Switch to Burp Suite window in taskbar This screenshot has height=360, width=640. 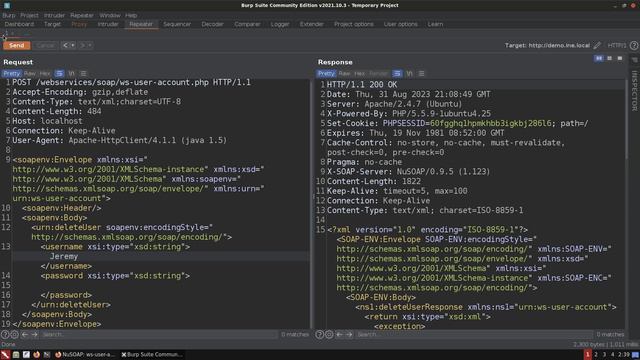coord(152,355)
